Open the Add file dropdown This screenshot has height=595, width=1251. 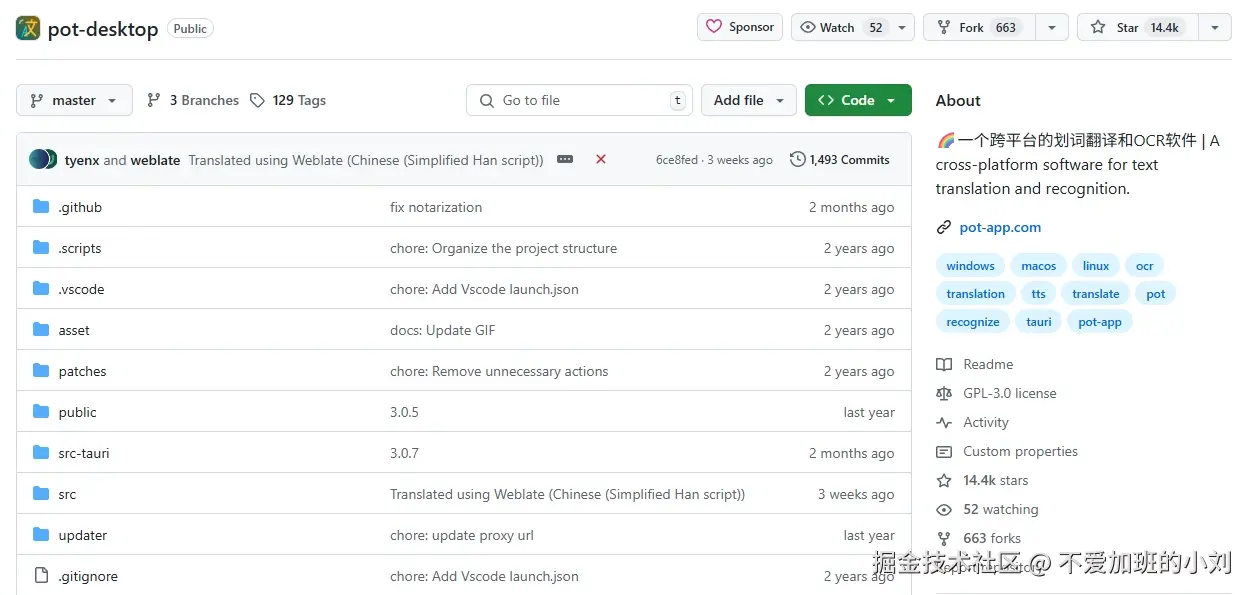pyautogui.click(x=749, y=100)
